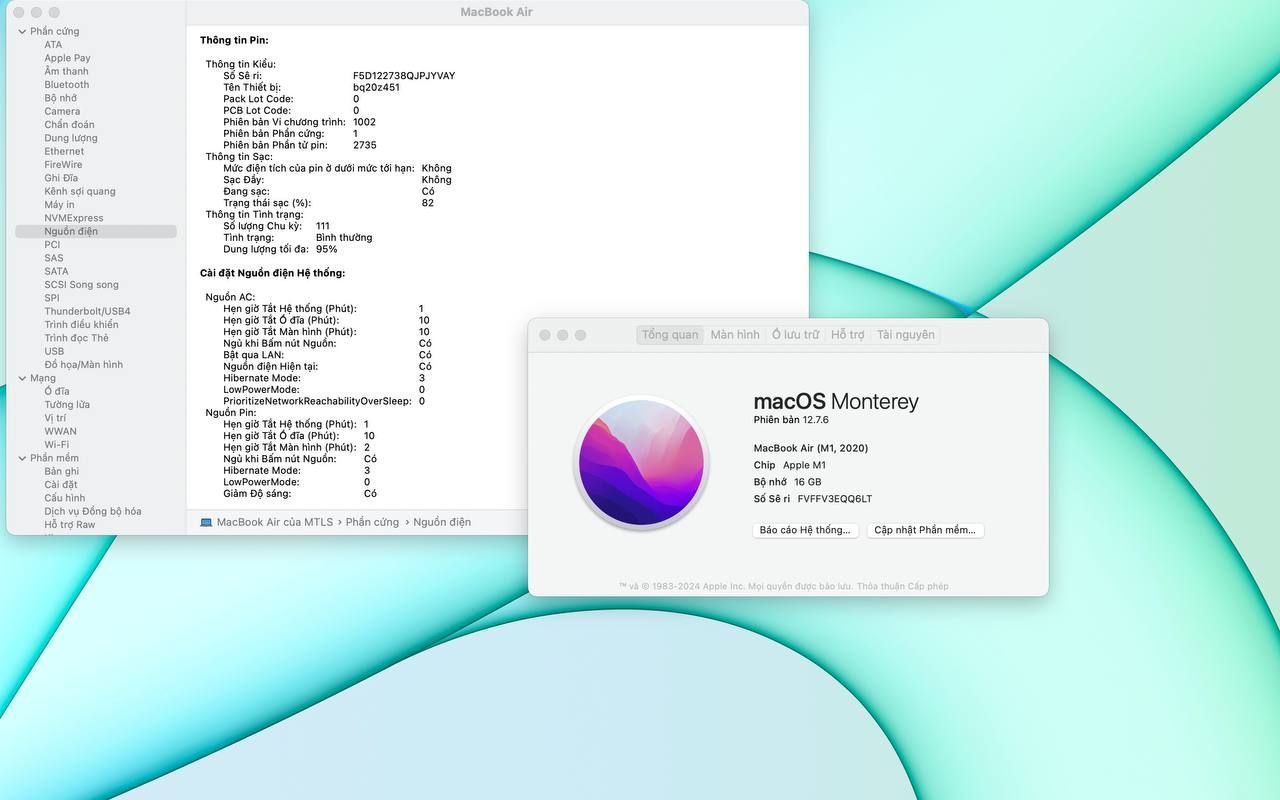Click battery serial number F5D122738QJPJYVAY
Screen dimensions: 1280x800
404,76
